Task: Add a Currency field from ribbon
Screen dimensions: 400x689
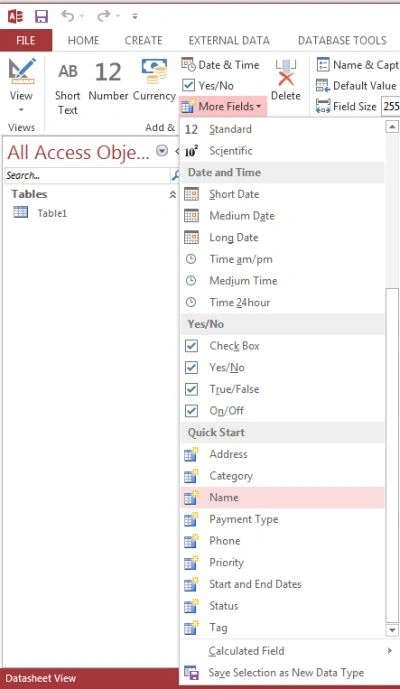Action: [154, 80]
